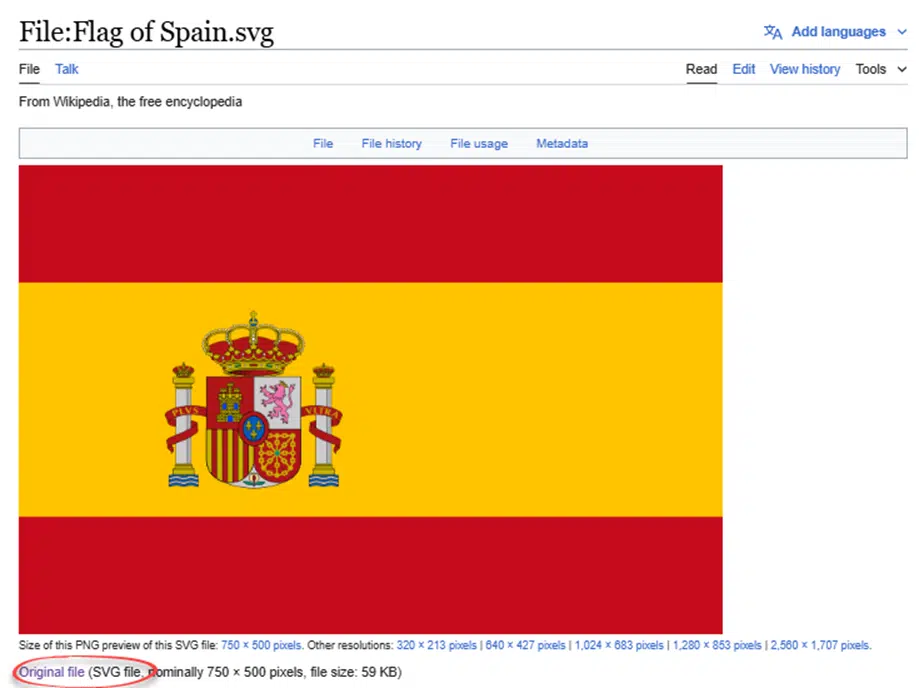
Task: Jump to File usage section
Action: 479,144
